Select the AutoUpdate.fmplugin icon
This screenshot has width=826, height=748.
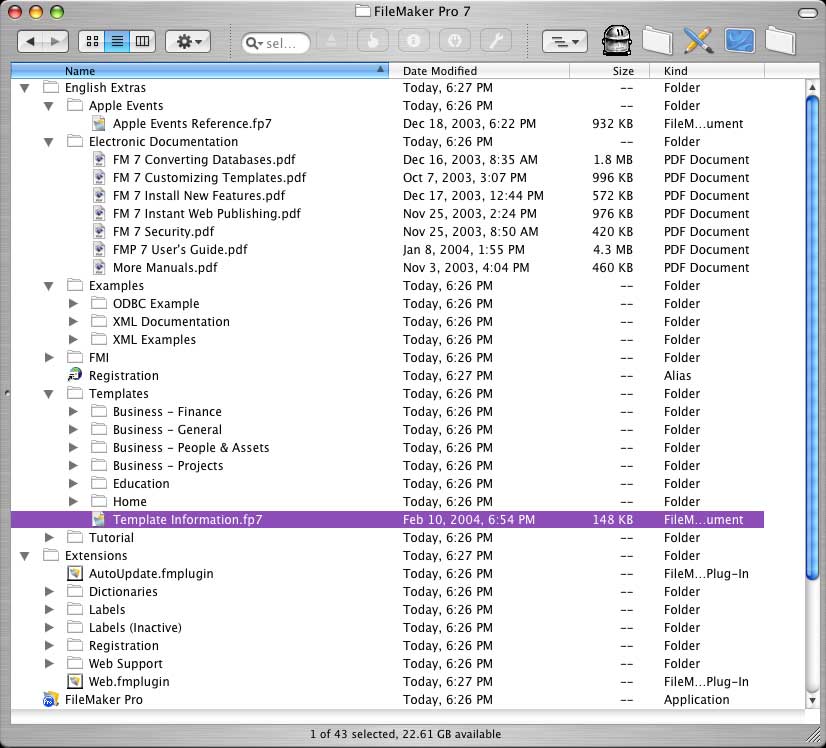[75, 573]
